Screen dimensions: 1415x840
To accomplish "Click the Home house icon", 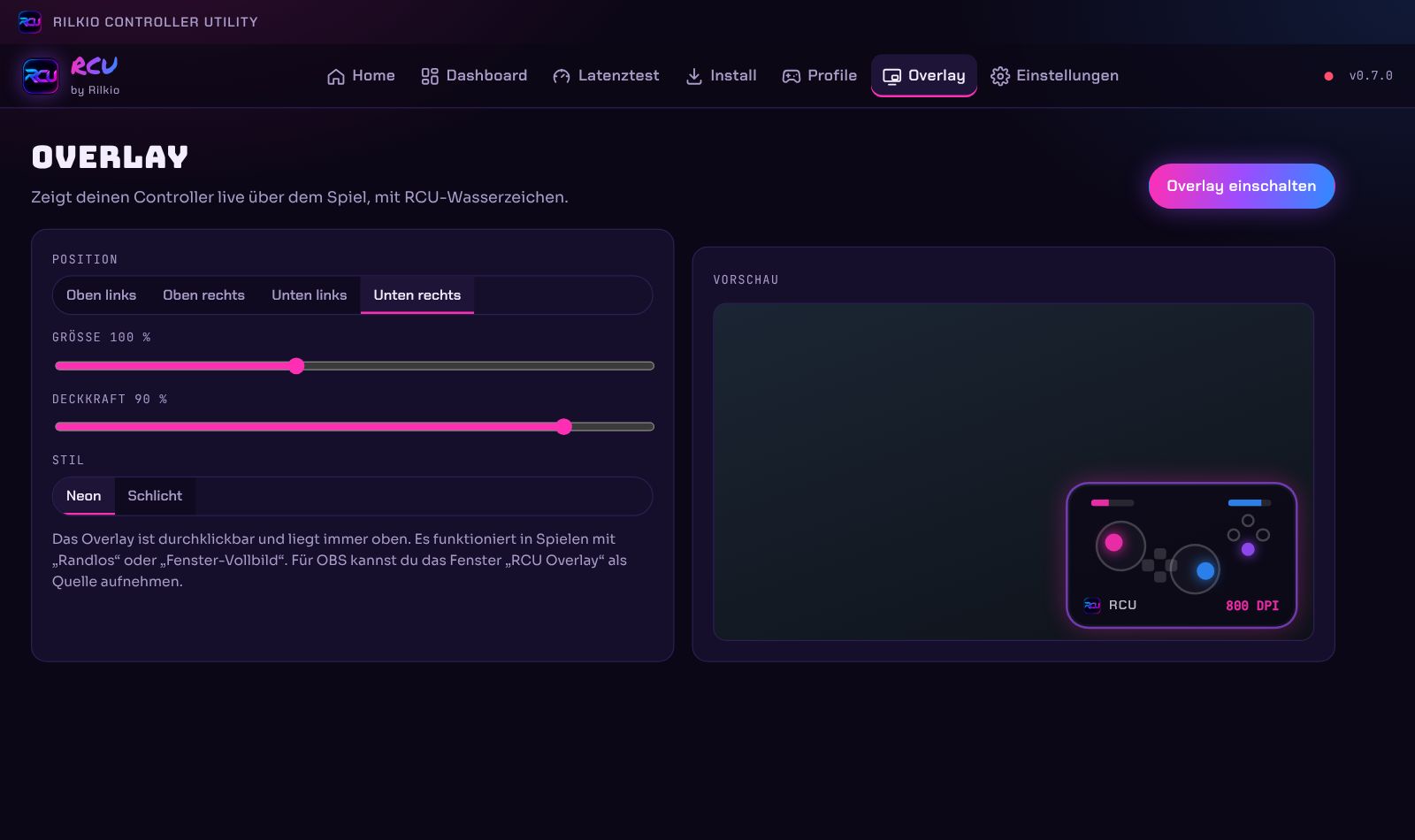I will coord(336,76).
